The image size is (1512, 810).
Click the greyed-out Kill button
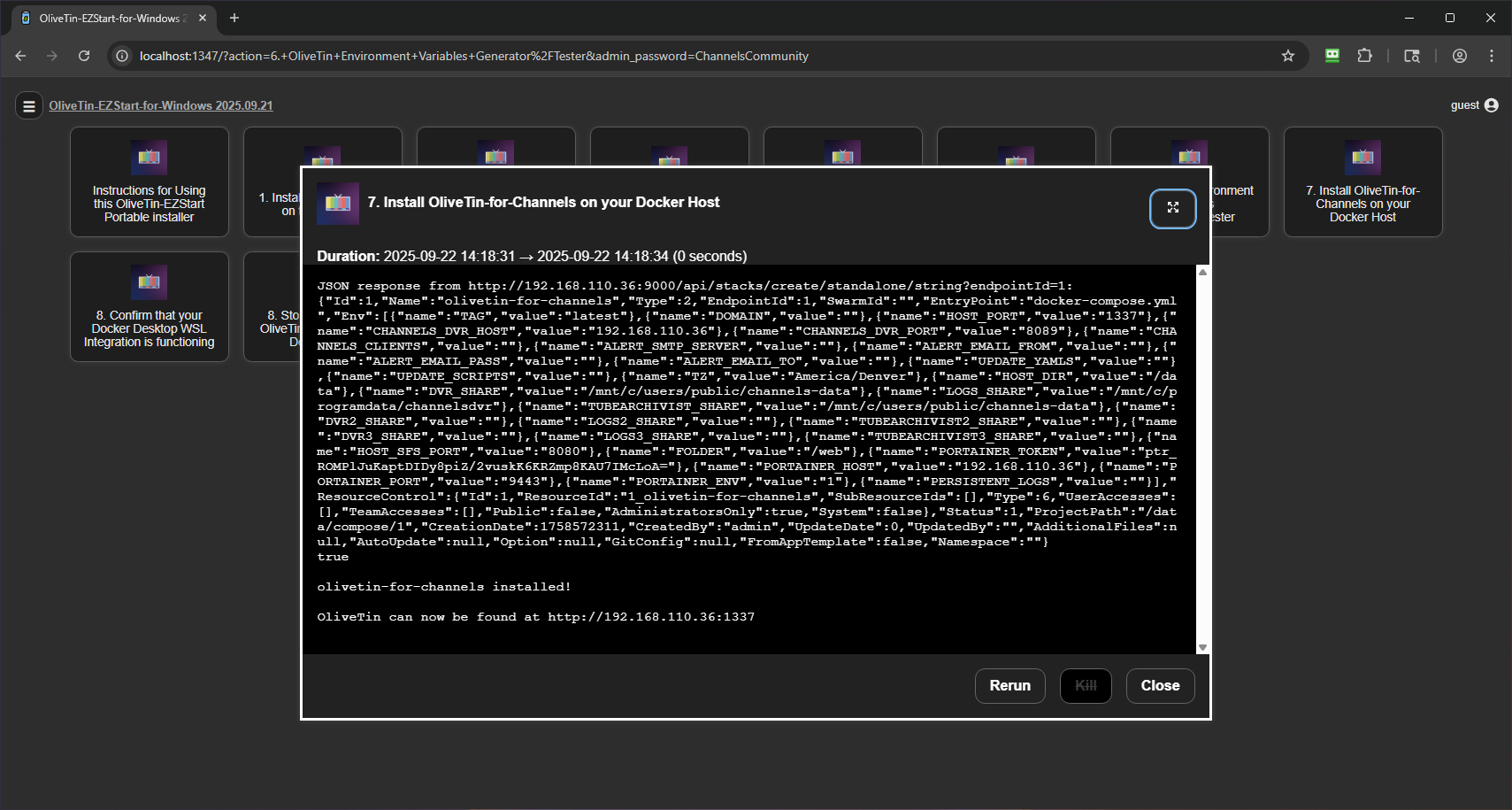[x=1086, y=685]
